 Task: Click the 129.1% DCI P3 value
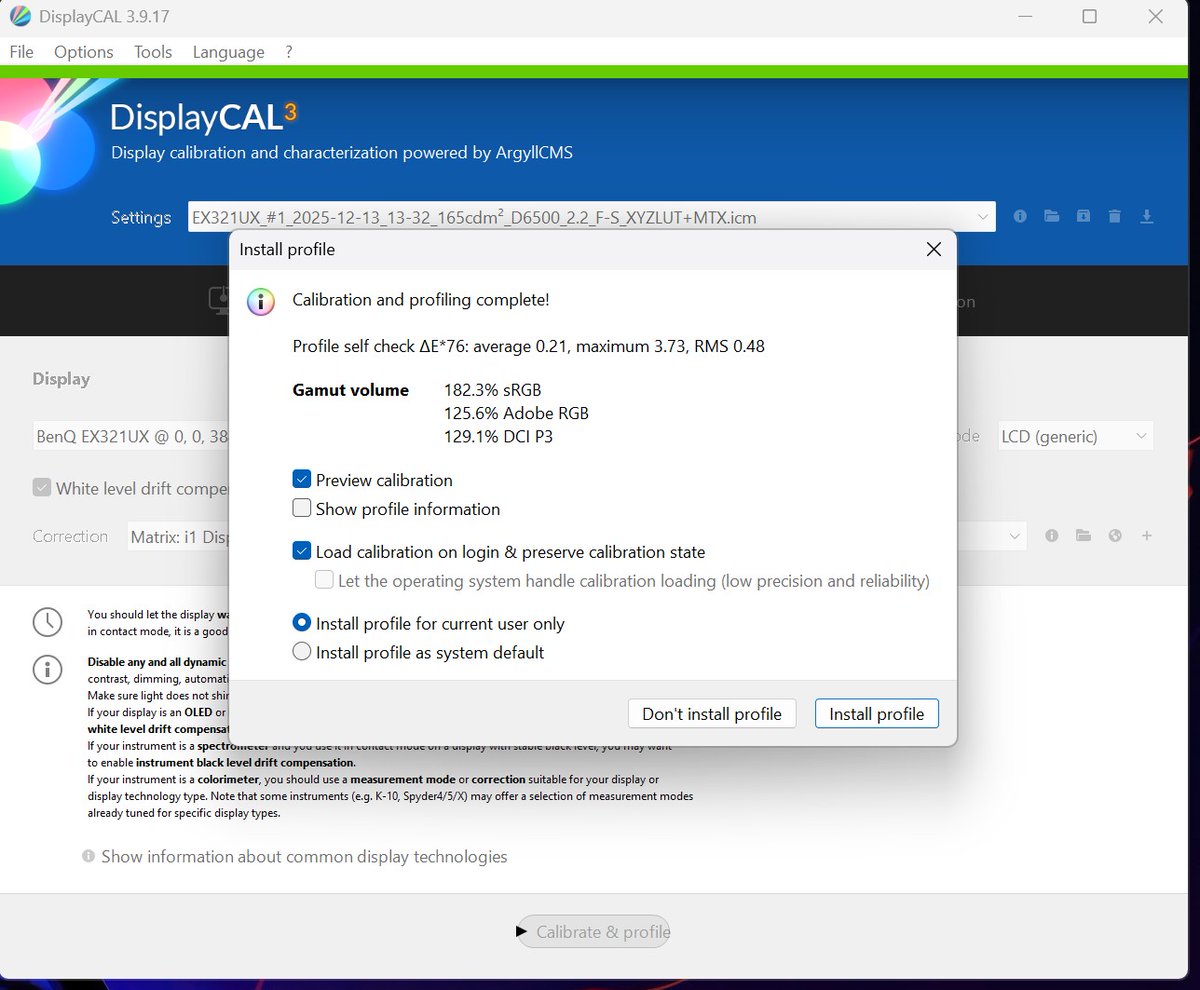497,436
